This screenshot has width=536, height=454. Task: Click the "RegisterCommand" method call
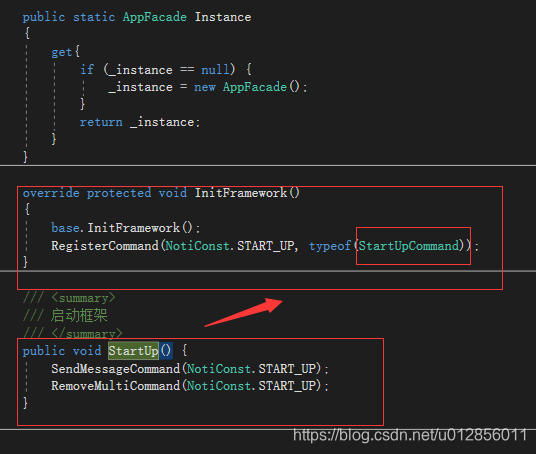click(105, 245)
